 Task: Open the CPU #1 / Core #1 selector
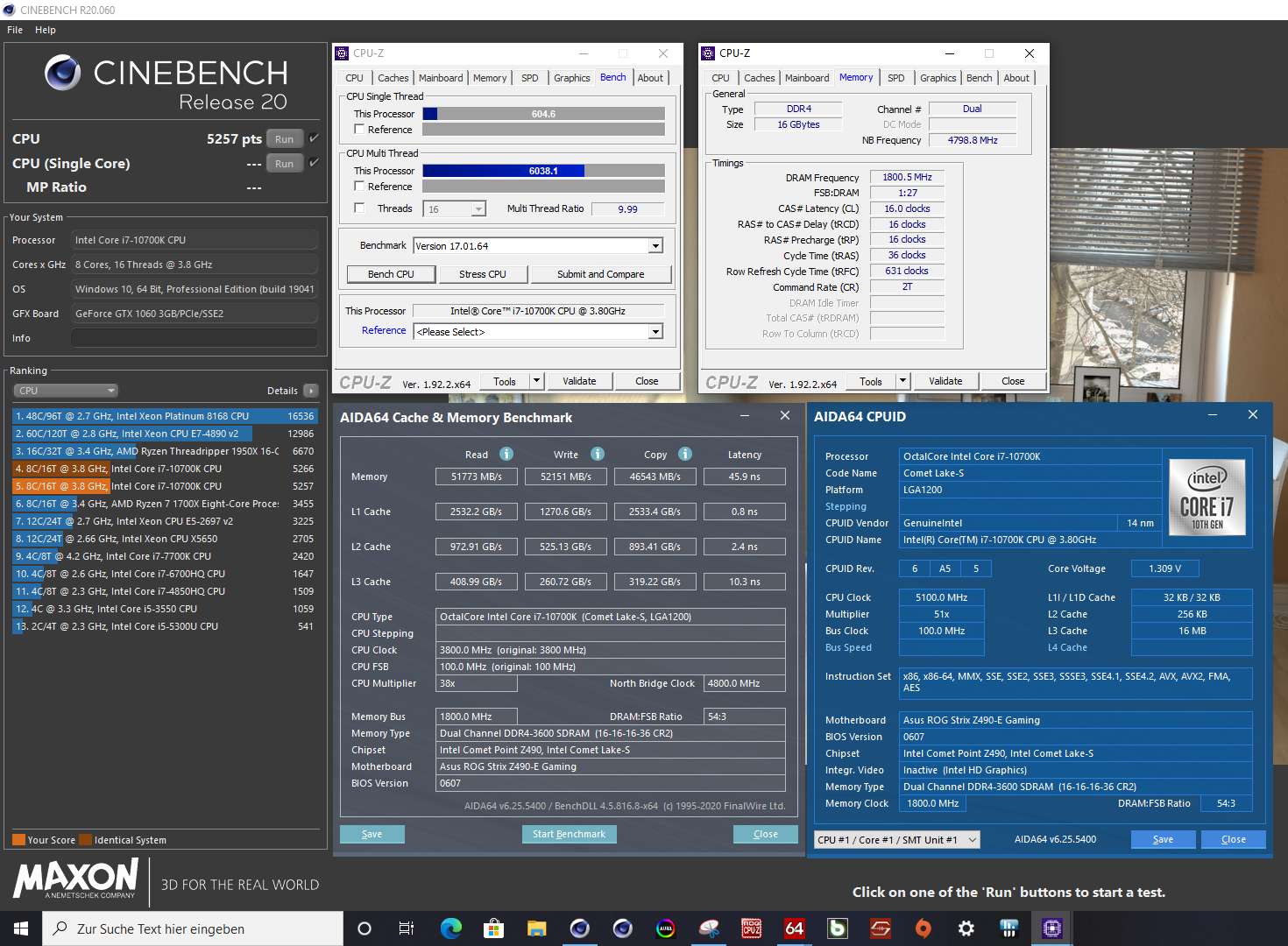click(897, 839)
